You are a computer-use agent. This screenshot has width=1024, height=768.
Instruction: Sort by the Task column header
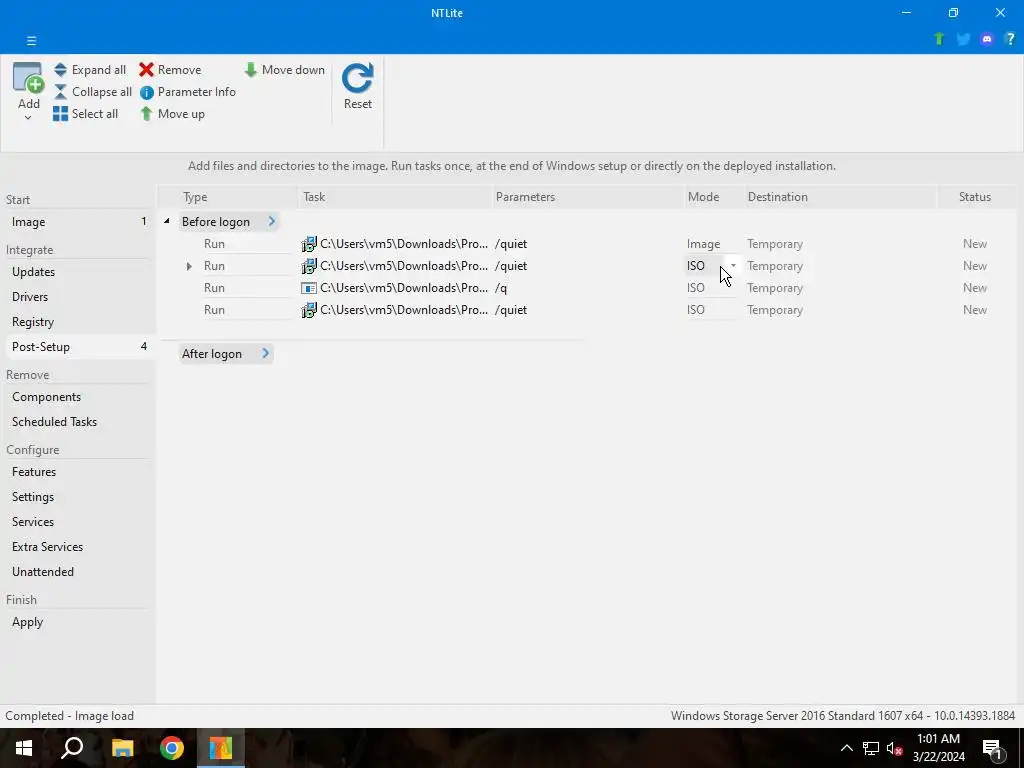[314, 197]
